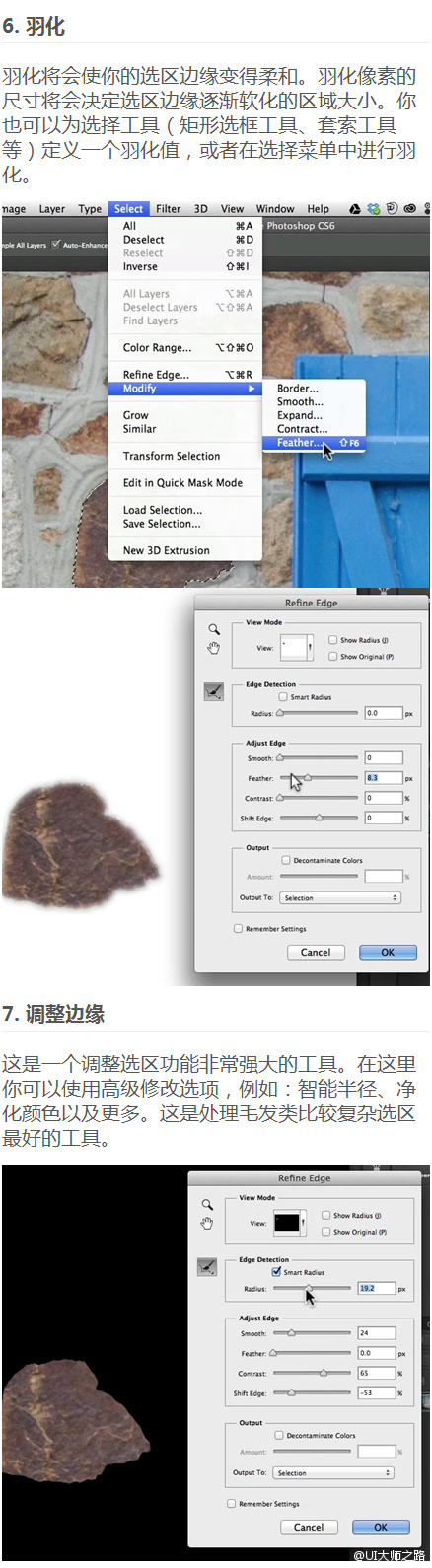Image resolution: width=432 pixels, height=1568 pixels.
Task: Select the Hand tool in the black-preview Refine Edge dialog
Action: 206,1223
